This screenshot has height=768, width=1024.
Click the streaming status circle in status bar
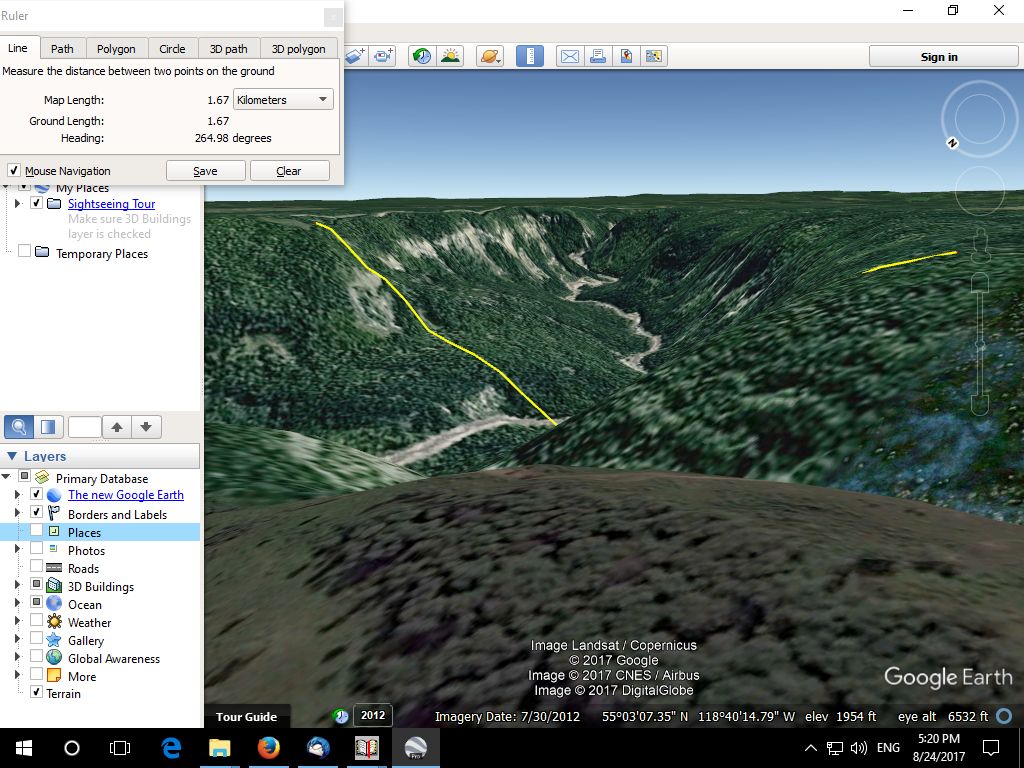click(x=1004, y=716)
